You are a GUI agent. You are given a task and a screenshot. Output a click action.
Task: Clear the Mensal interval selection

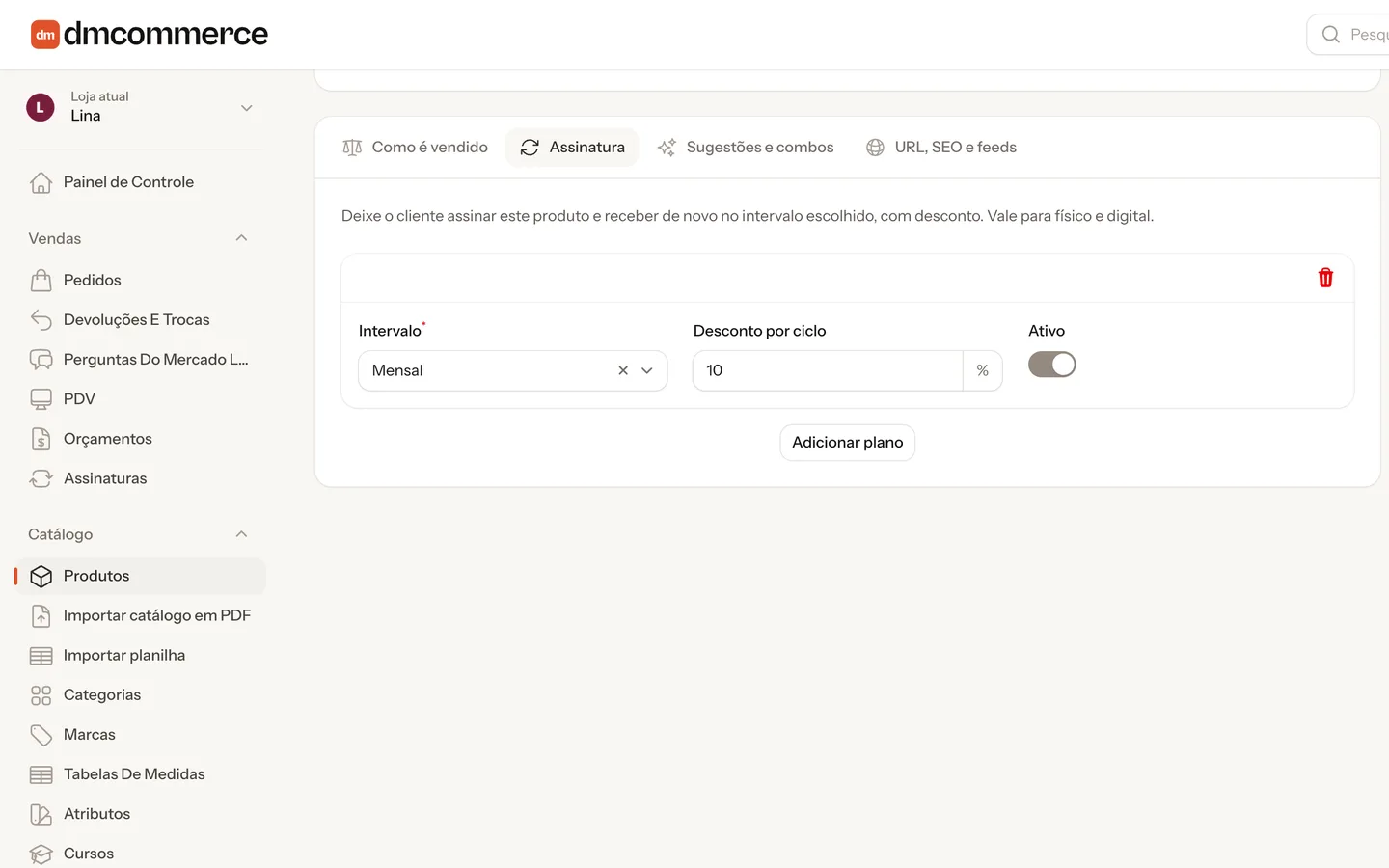[623, 370]
